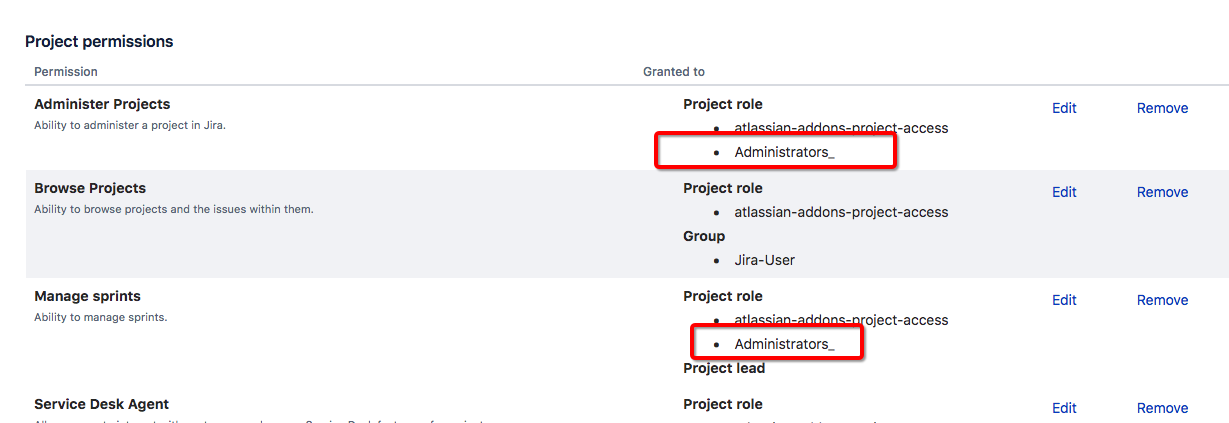Select the 'Browse Projects' permission name
The image size is (1229, 423).
[90, 188]
